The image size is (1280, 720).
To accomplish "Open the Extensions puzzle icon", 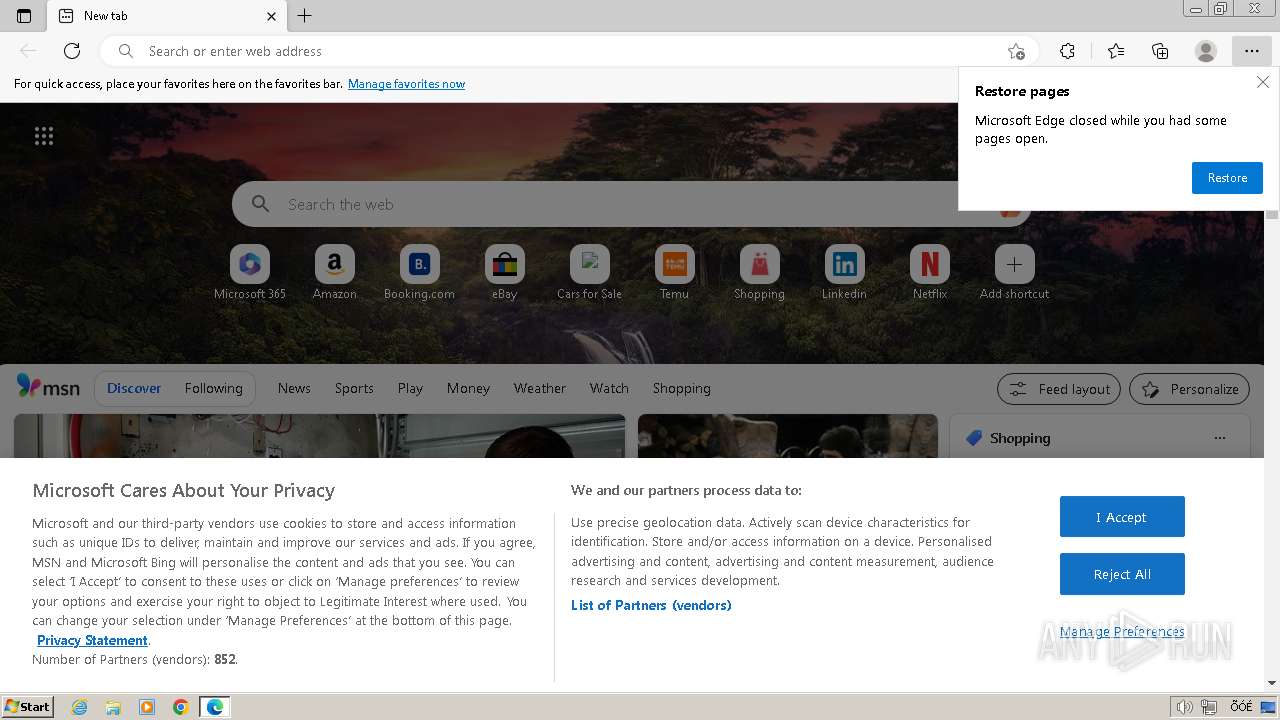I will tap(1068, 51).
